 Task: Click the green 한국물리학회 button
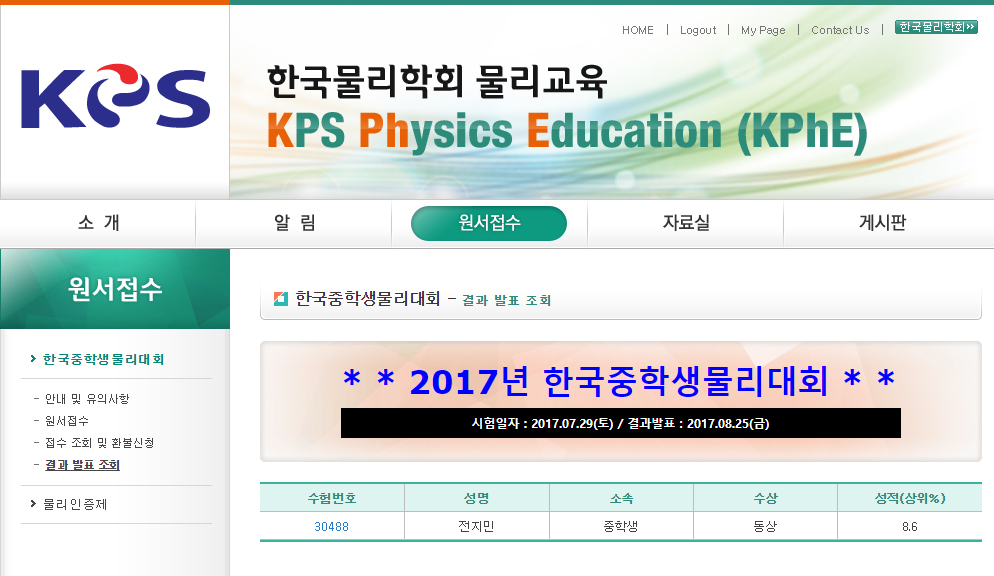[x=936, y=27]
